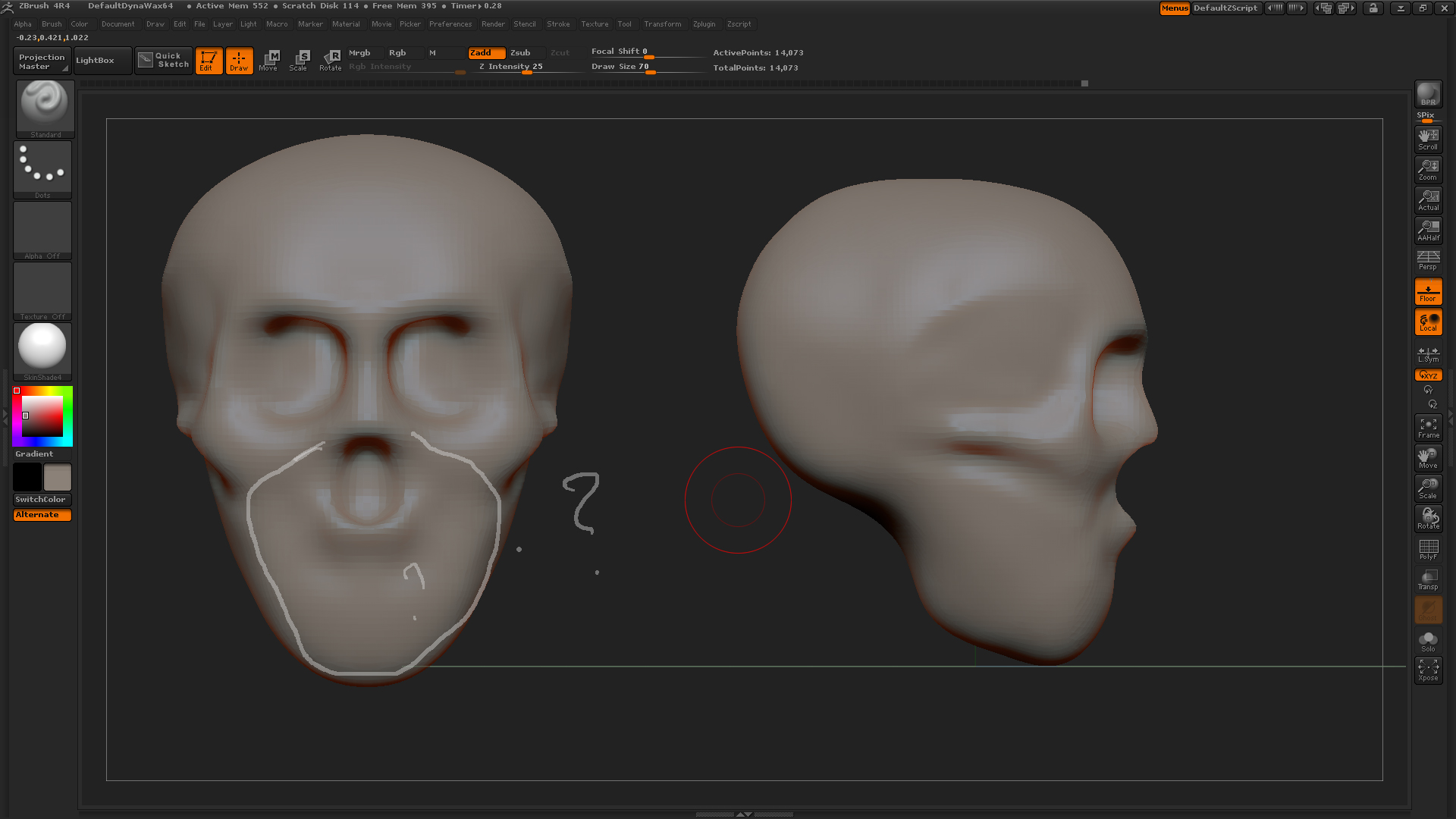Click the Zsub sculpting button
1456x819 pixels.
[x=520, y=52]
